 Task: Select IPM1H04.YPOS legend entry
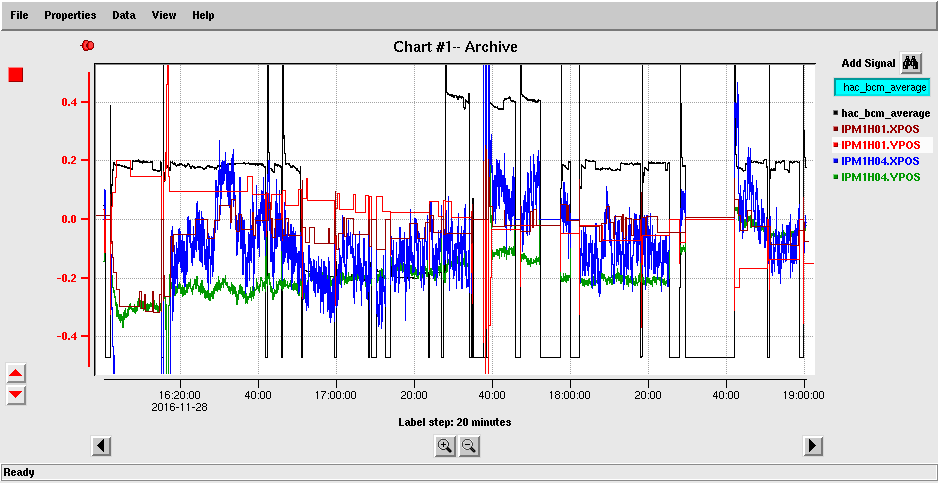click(x=875, y=177)
